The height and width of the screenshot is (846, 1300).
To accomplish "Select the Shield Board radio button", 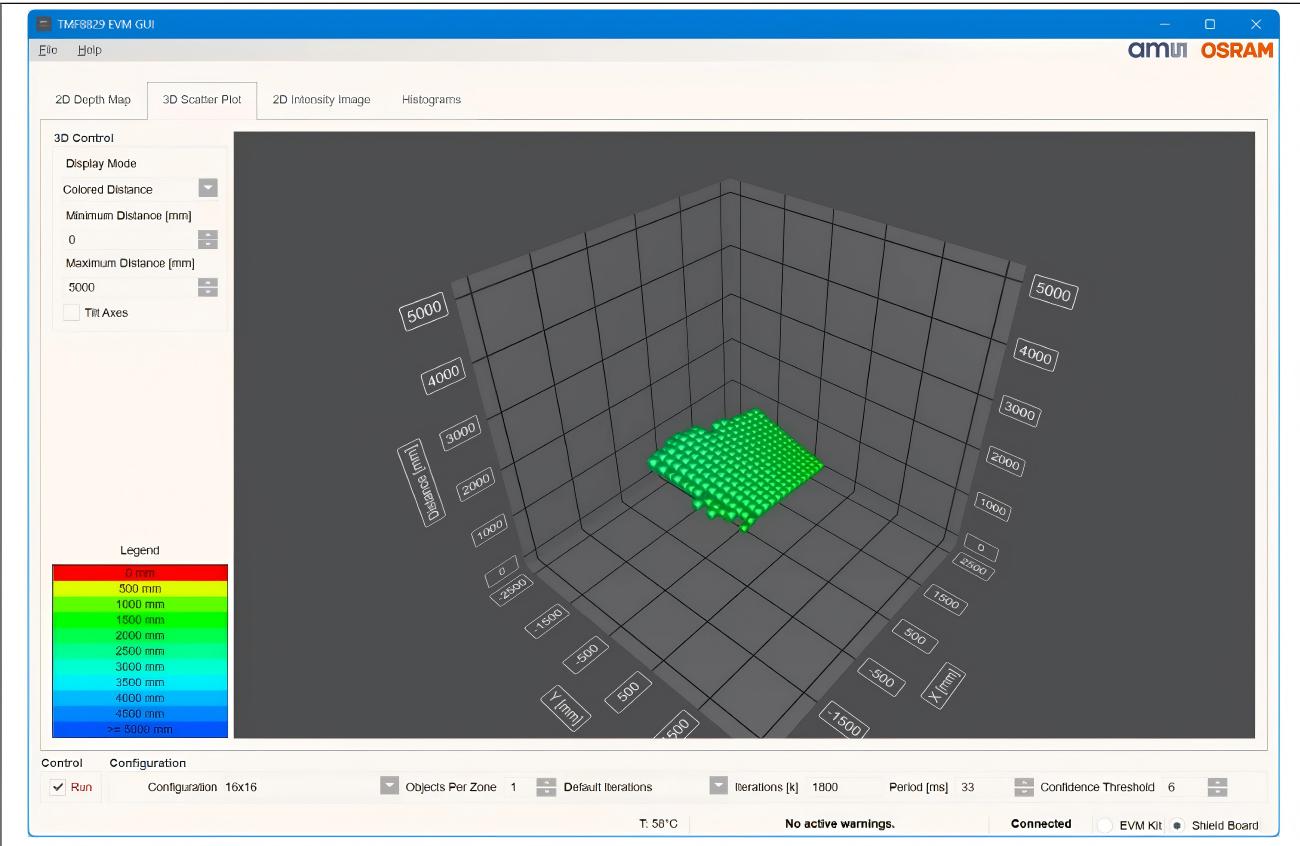I will (1177, 825).
